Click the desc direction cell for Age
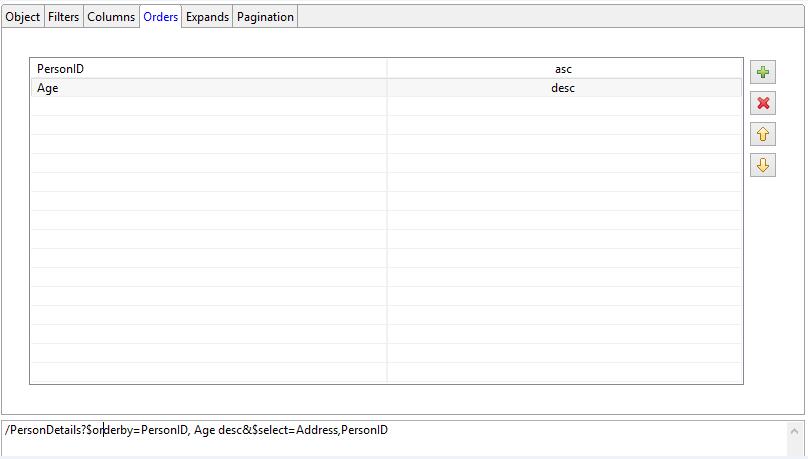Screen dimensions: 808x459 564,88
